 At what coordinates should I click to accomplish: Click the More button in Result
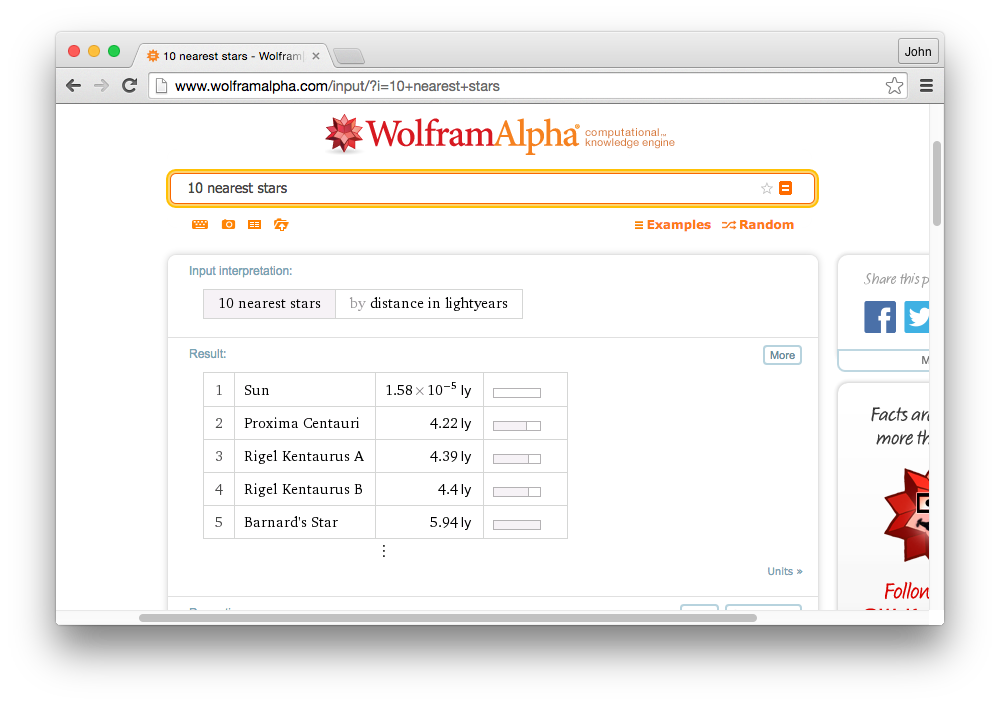782,355
